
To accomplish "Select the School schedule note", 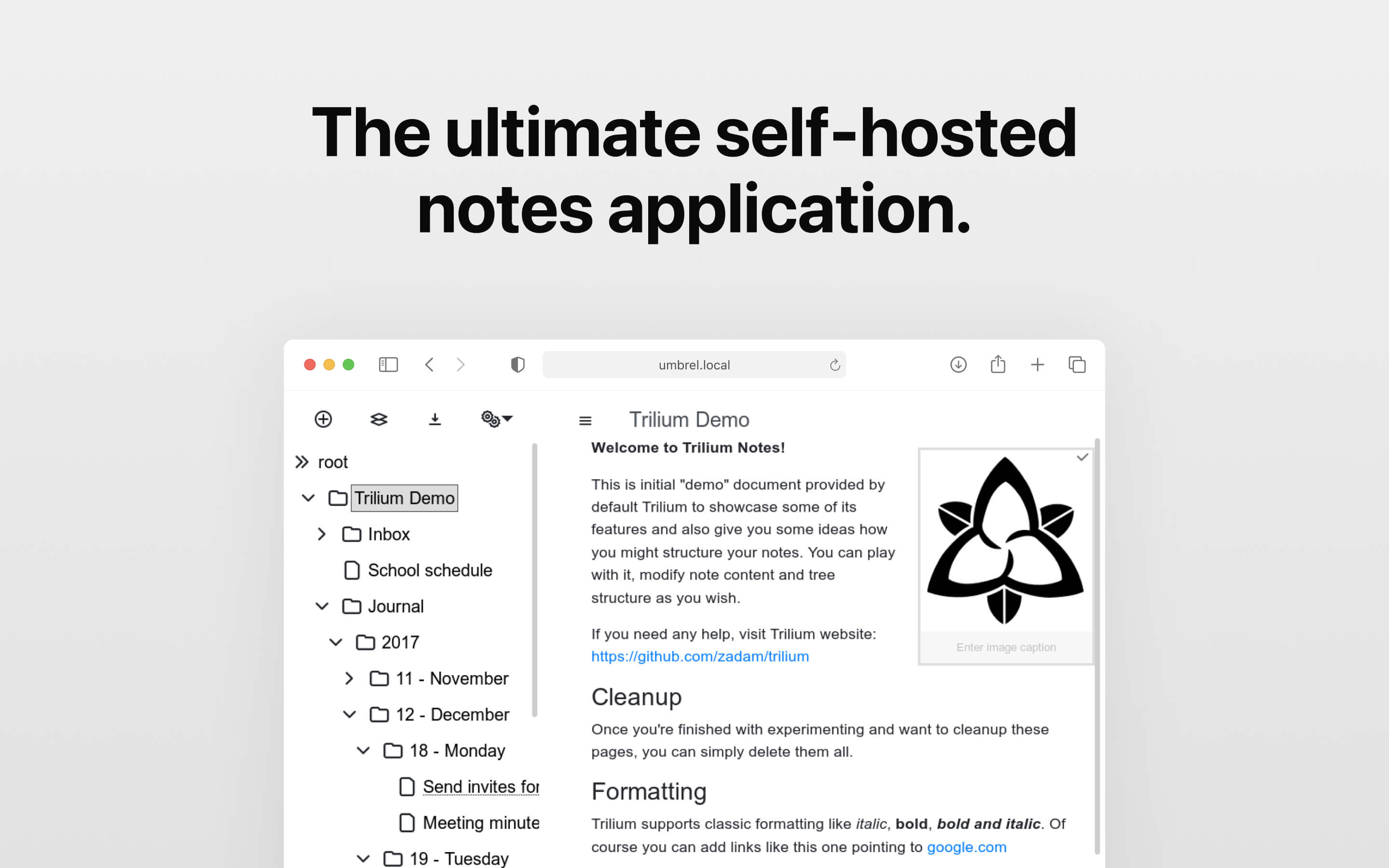I will 429,570.
